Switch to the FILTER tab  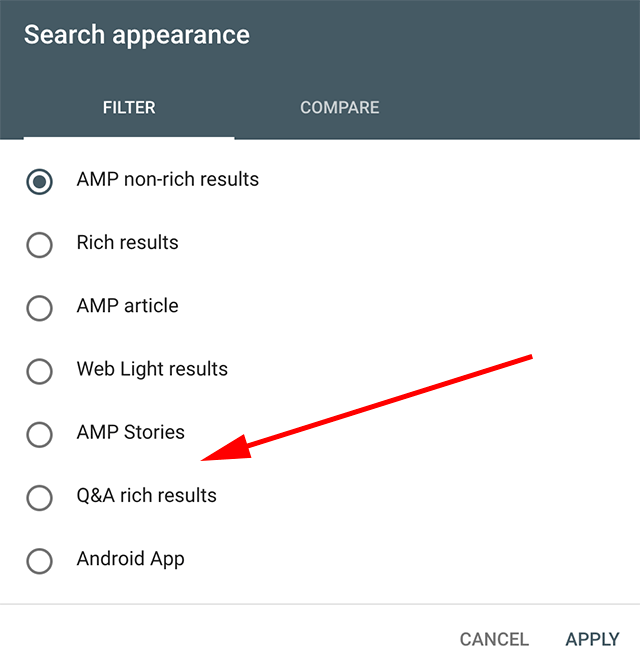[x=129, y=108]
